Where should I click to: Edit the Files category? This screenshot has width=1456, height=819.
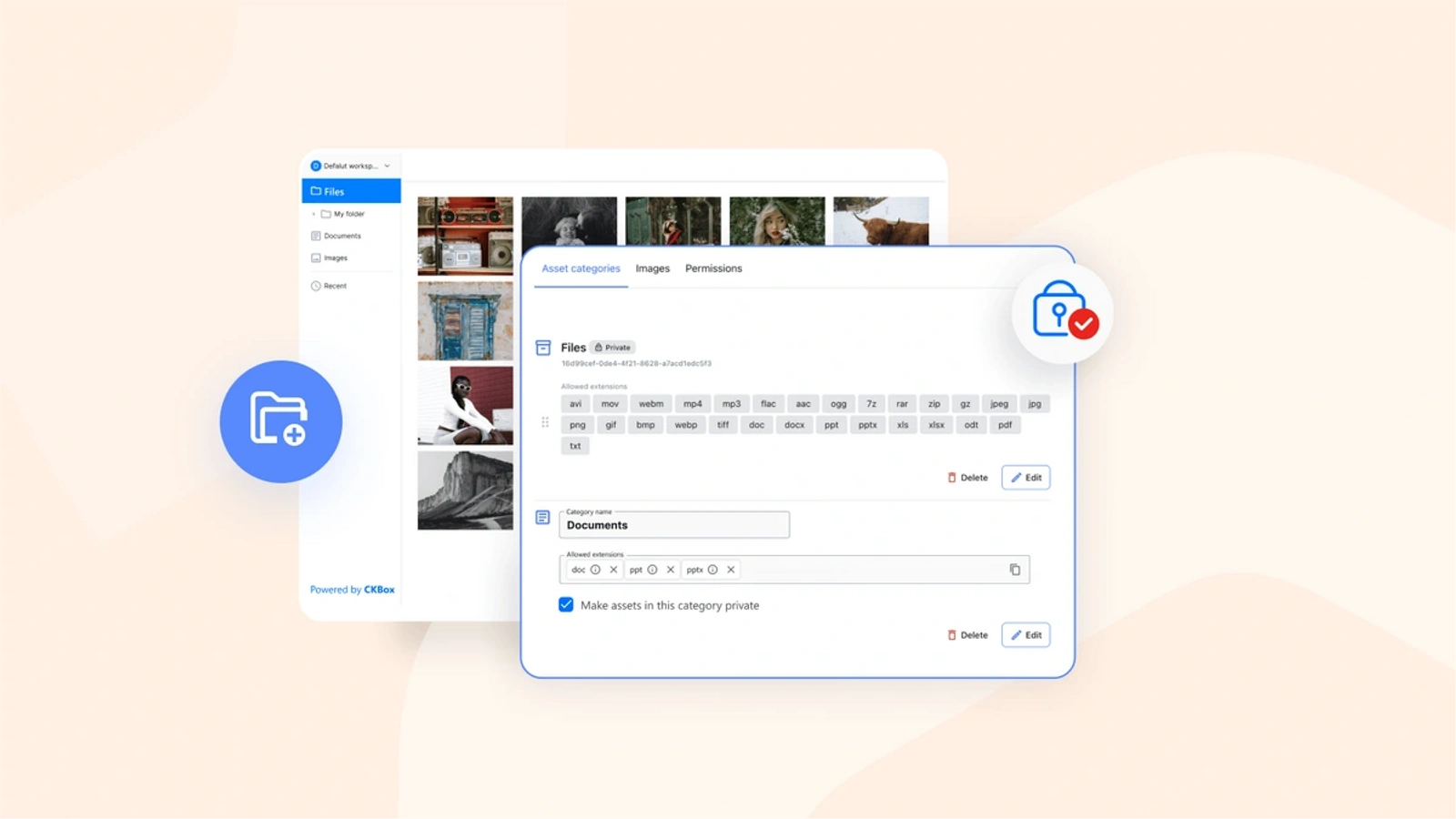point(1026,478)
